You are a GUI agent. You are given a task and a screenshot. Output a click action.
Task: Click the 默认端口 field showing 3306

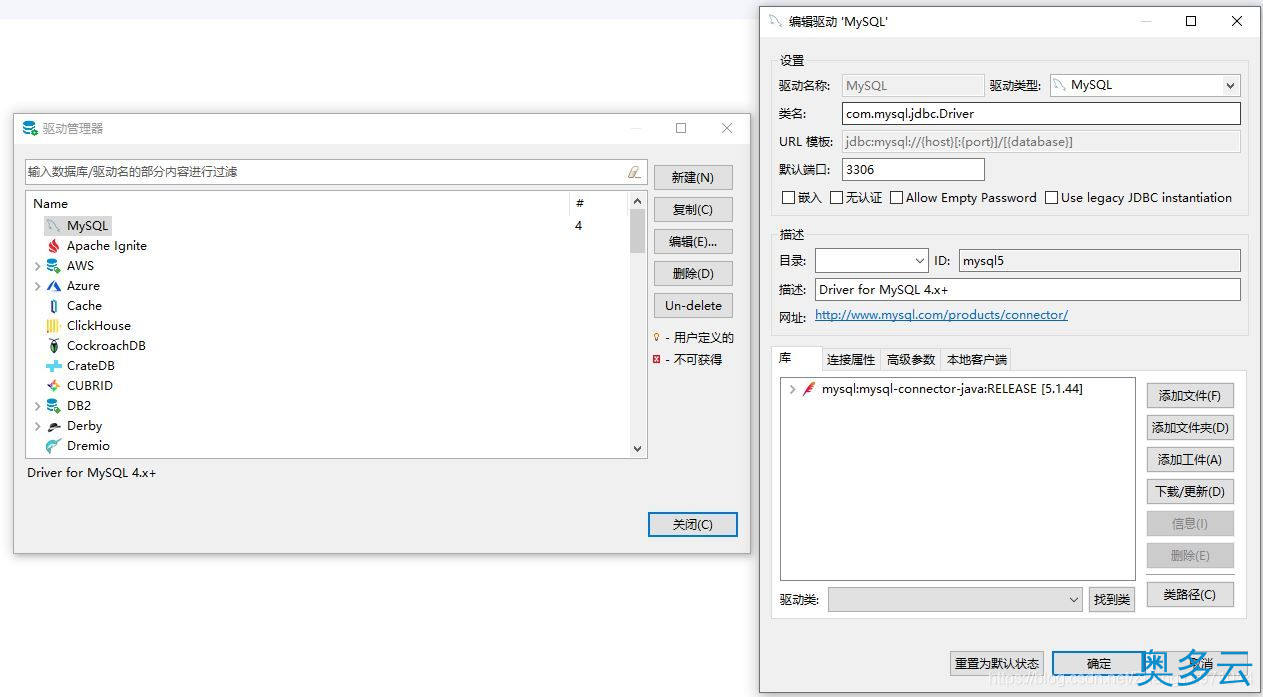click(913, 170)
